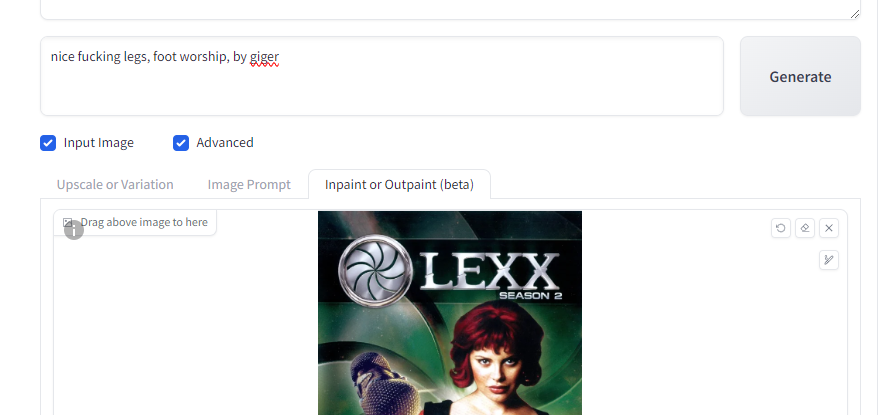Click the gray info circle icon
This screenshot has height=415, width=888.
coord(74,230)
